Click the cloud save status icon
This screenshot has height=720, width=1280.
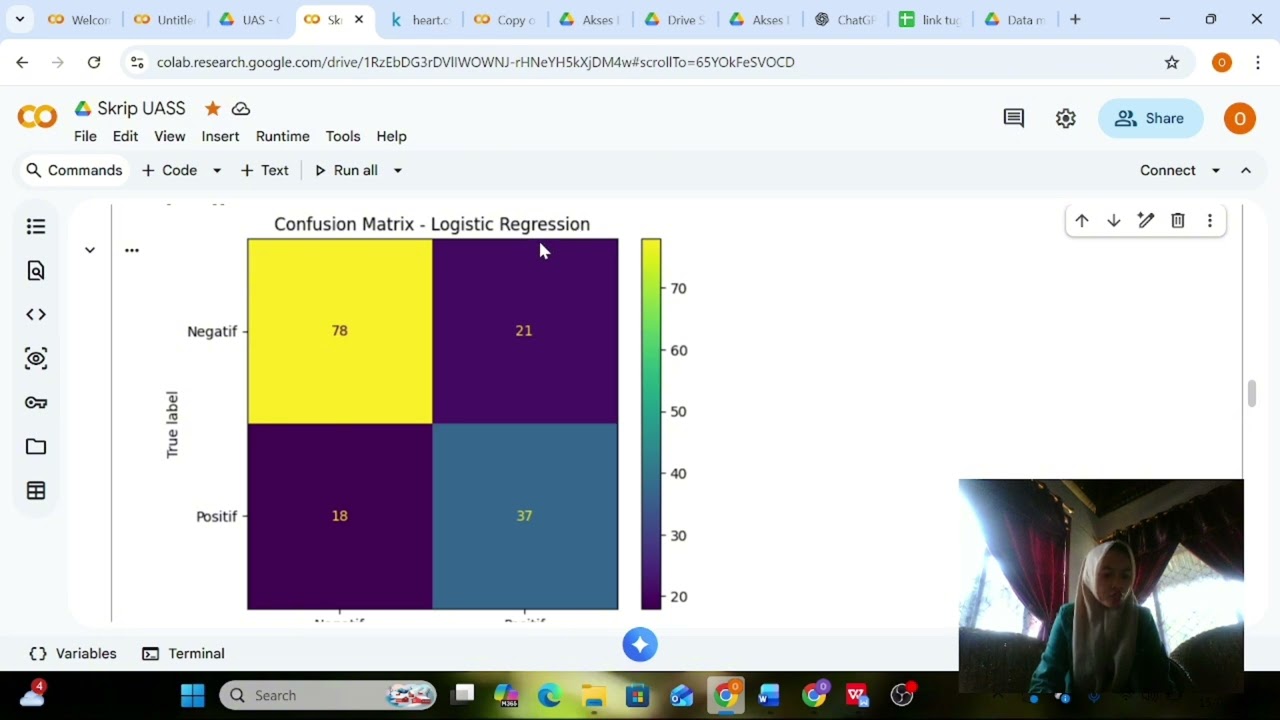click(241, 108)
